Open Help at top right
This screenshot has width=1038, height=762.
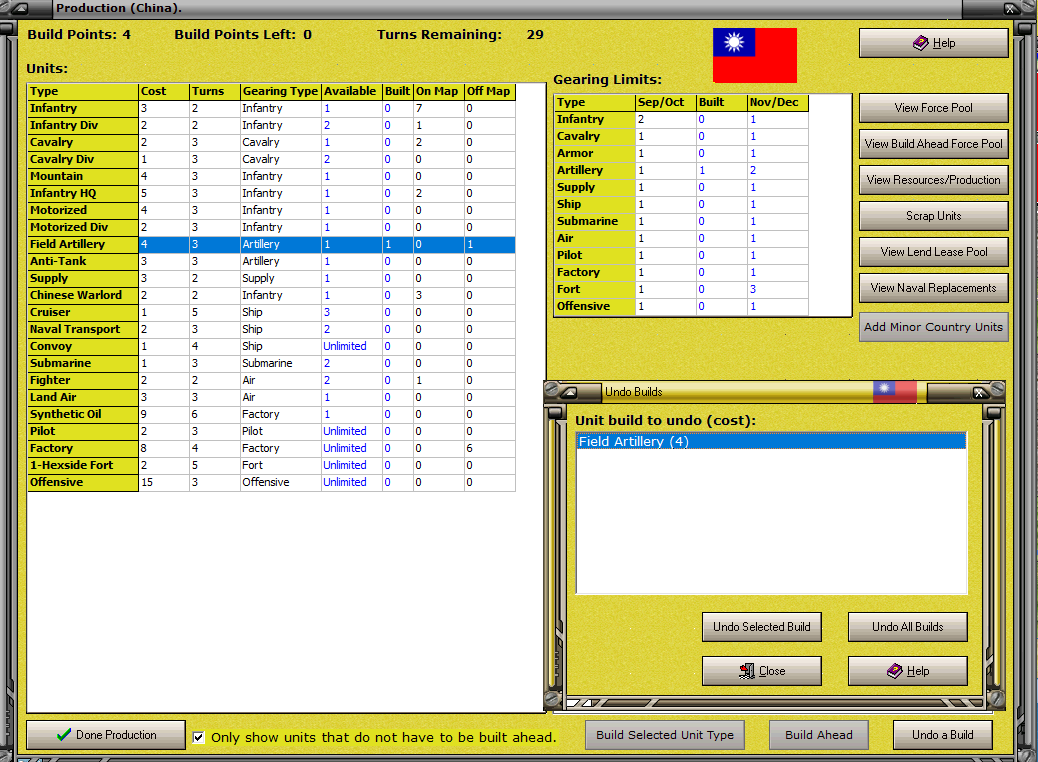coord(933,43)
